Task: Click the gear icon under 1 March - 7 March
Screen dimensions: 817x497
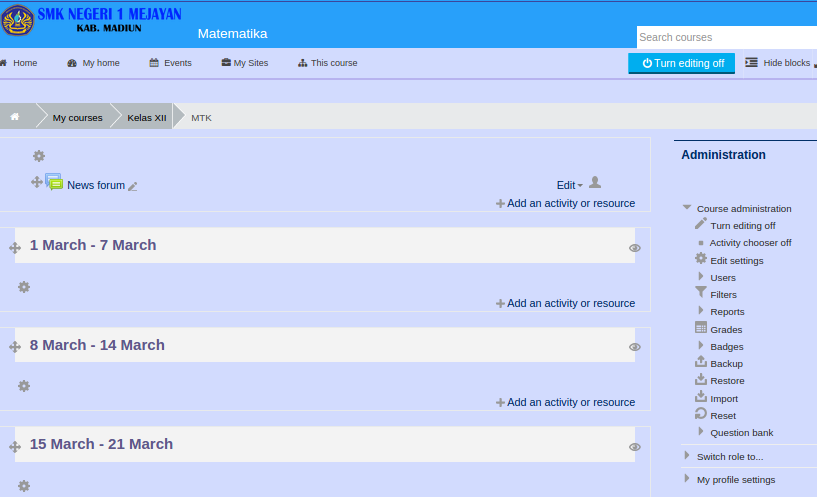Action: coord(24,287)
